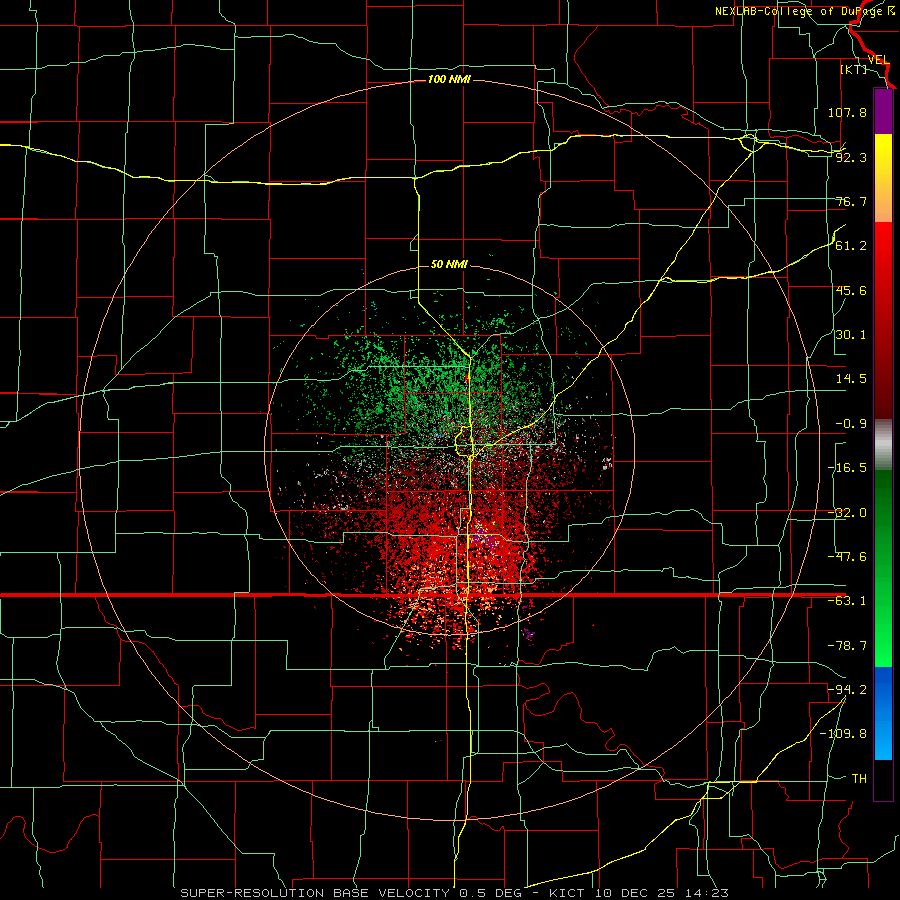Click the 30.1 velocity scale value
The width and height of the screenshot is (900, 900).
coord(851,335)
